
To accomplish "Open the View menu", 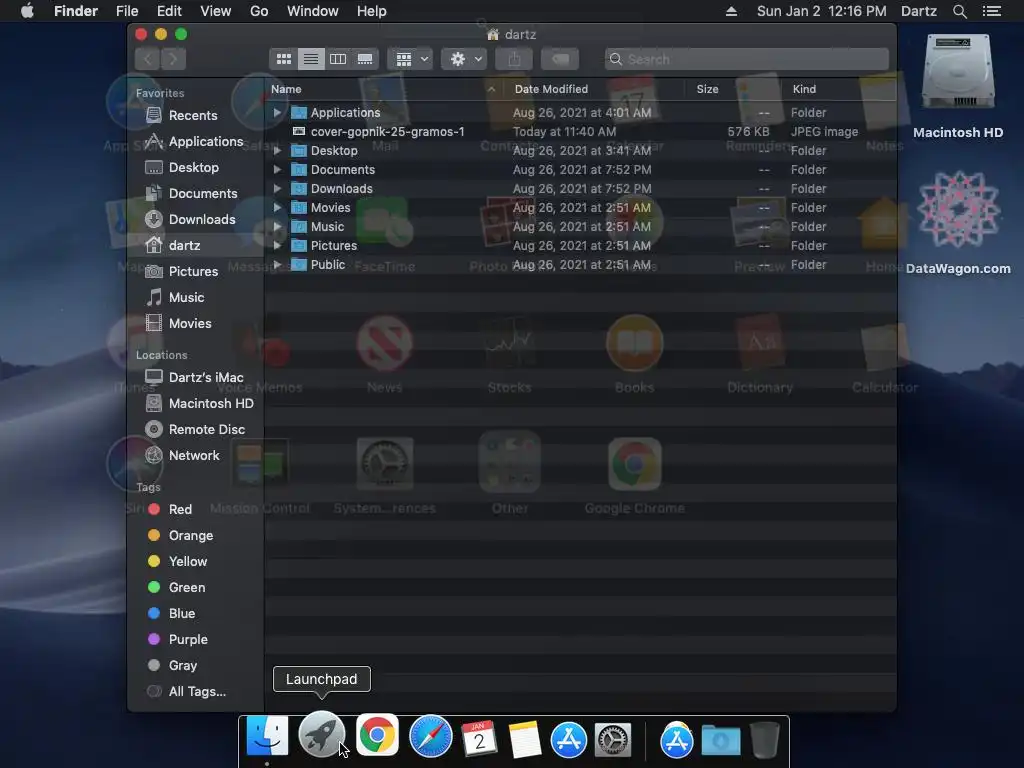I will 216,11.
